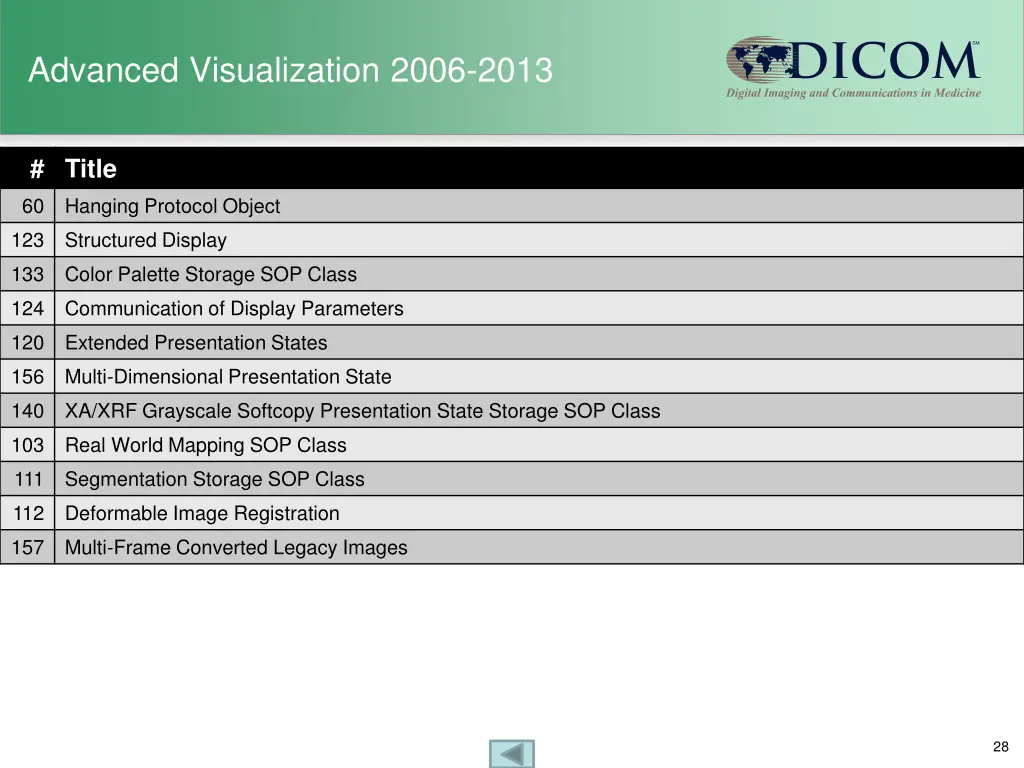Click the DICOM wordmark text

(885, 61)
